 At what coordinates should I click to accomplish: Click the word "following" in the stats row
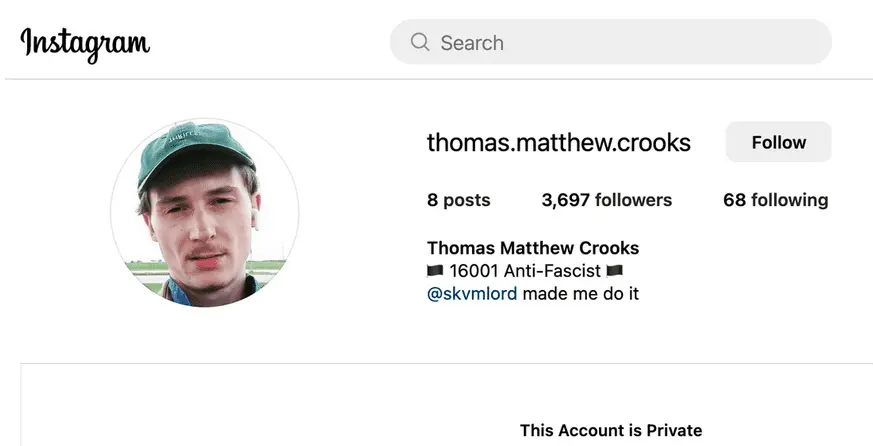[790, 200]
